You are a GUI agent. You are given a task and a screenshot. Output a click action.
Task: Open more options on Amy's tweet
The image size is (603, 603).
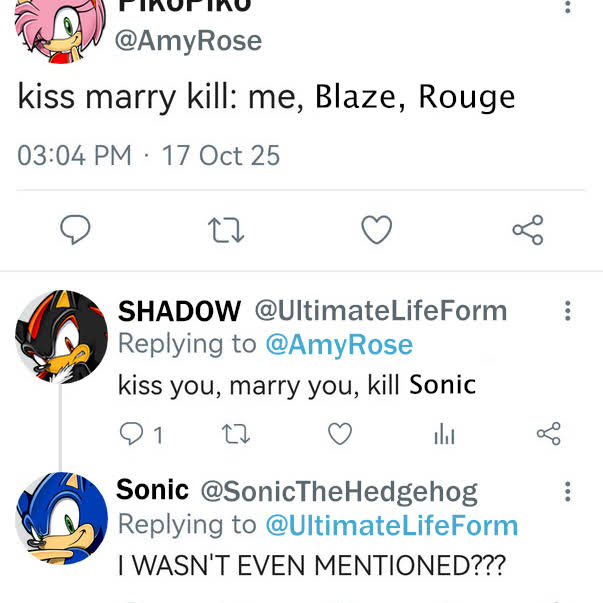[x=568, y=5]
